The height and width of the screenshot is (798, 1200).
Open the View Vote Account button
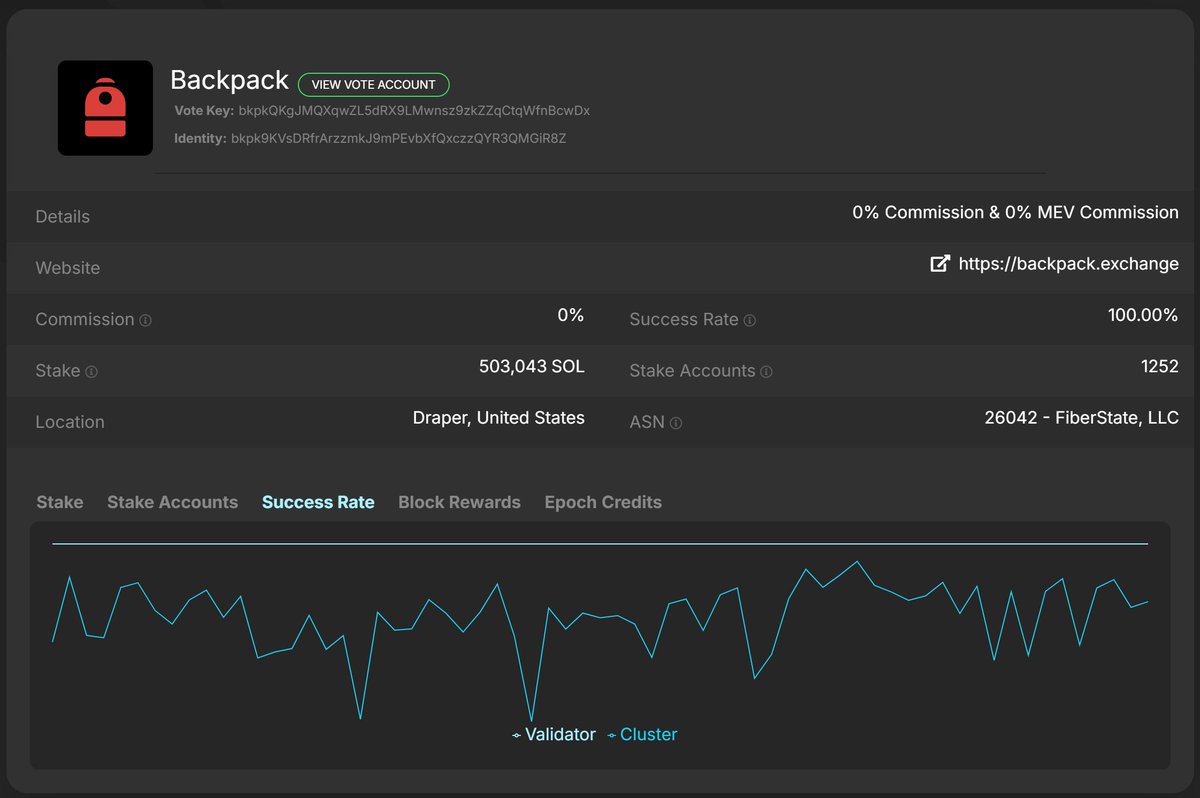click(374, 85)
